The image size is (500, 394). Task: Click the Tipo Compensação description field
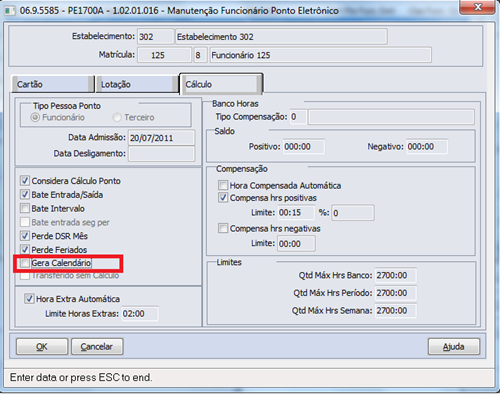tap(391, 117)
